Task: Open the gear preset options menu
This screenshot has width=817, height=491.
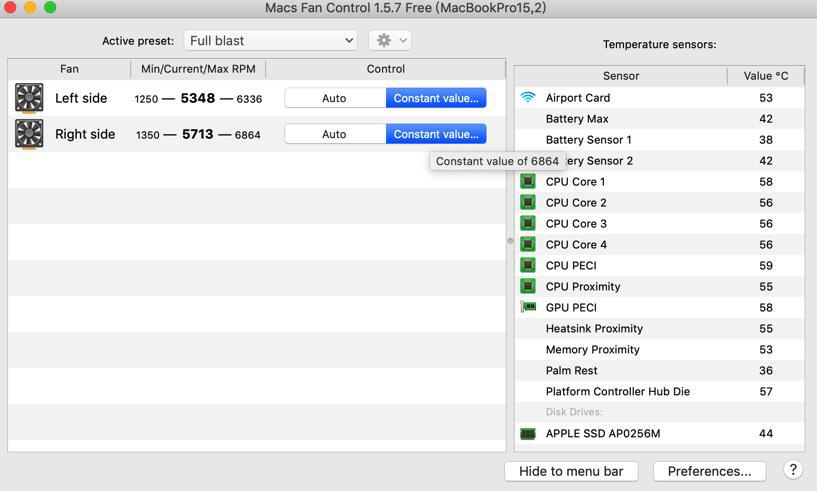Action: pyautogui.click(x=390, y=41)
